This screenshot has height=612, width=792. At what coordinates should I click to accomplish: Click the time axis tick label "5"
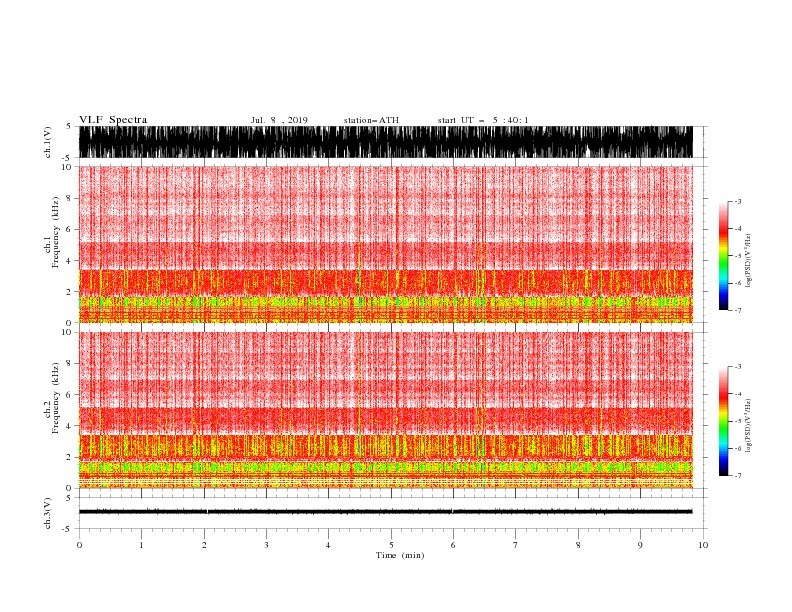[391, 545]
